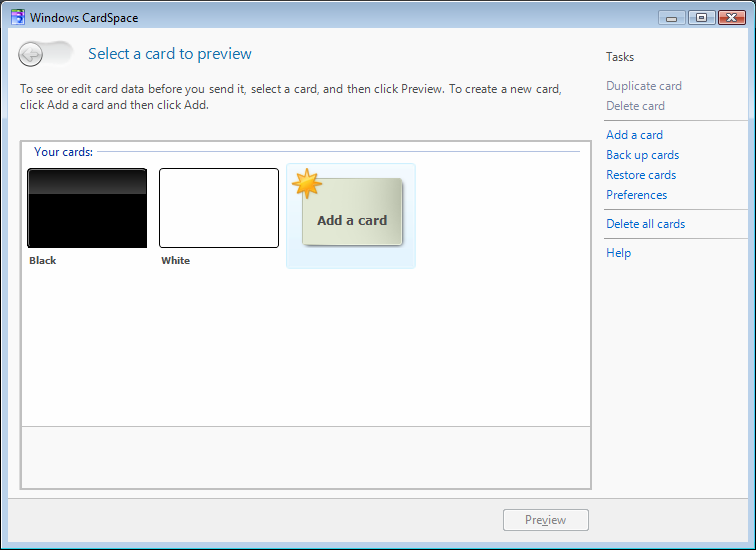Select the White card thumbnail
756x550 pixels.
click(x=219, y=208)
